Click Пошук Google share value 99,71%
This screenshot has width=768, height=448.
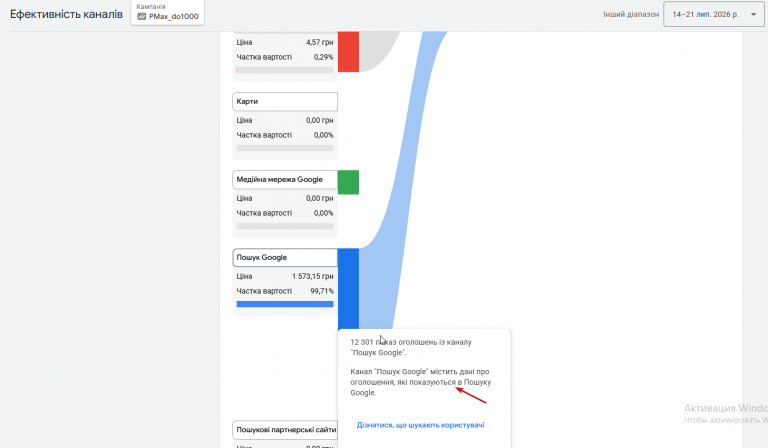click(322, 291)
